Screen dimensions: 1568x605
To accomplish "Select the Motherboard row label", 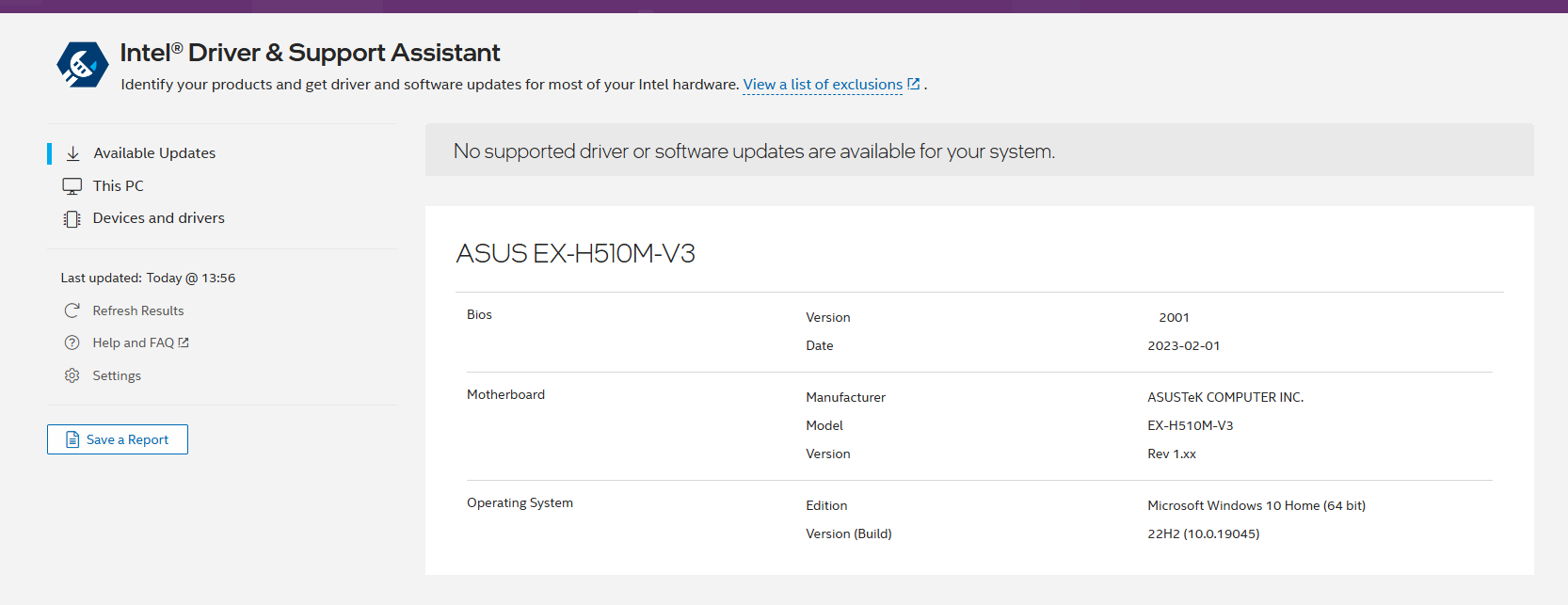I will click(505, 394).
